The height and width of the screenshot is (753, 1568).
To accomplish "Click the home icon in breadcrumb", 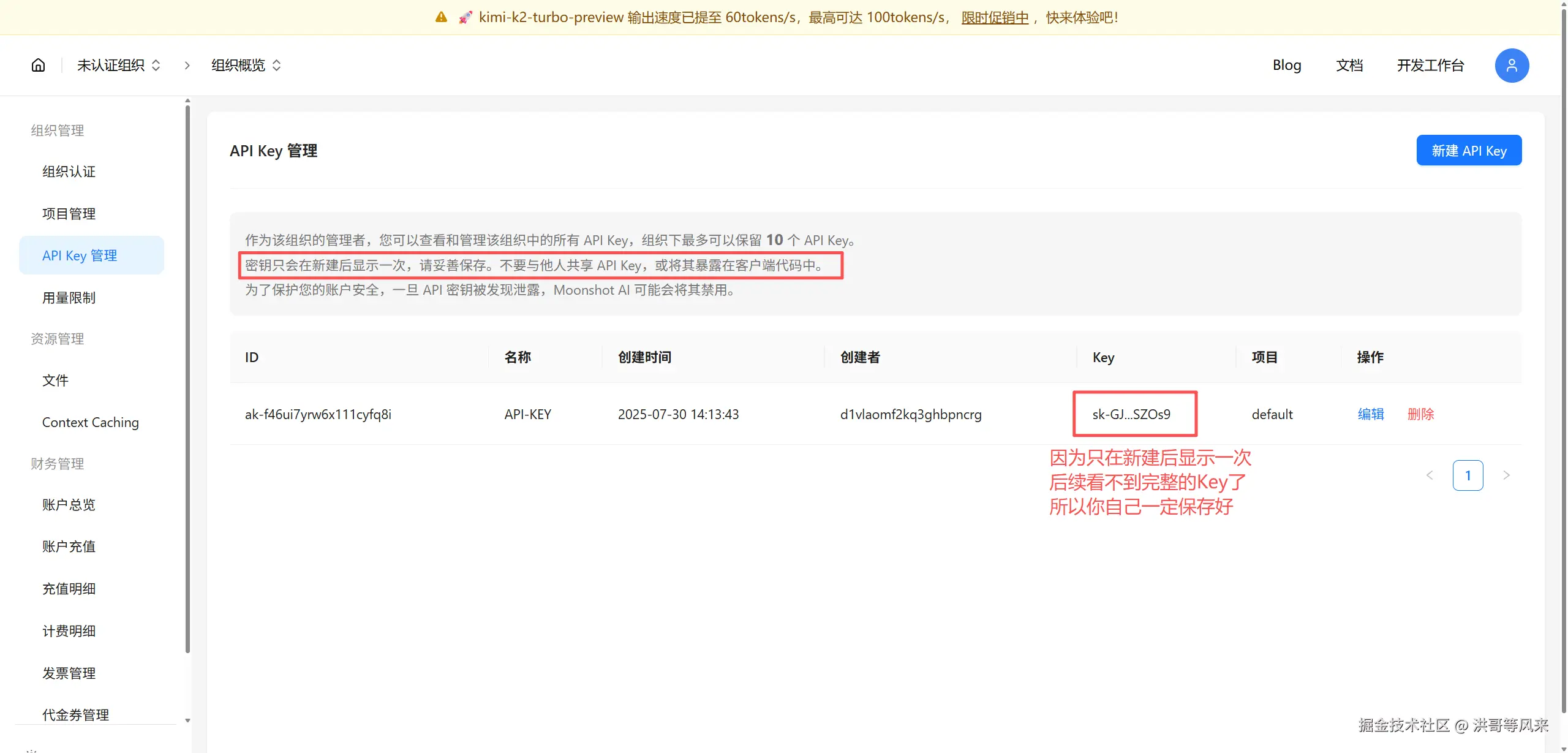I will point(38,65).
